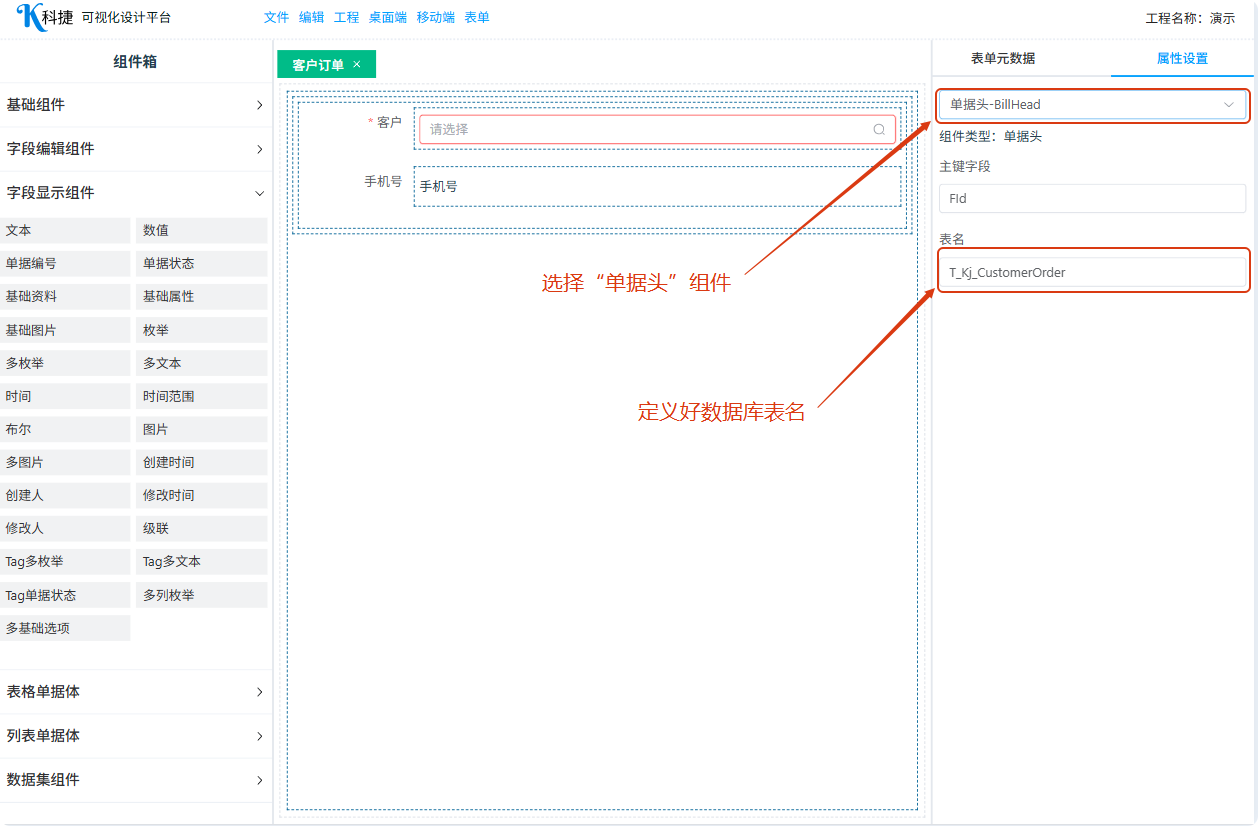Pick the Tag多枚举 component
This screenshot has width=1258, height=826.
pyautogui.click(x=66, y=562)
